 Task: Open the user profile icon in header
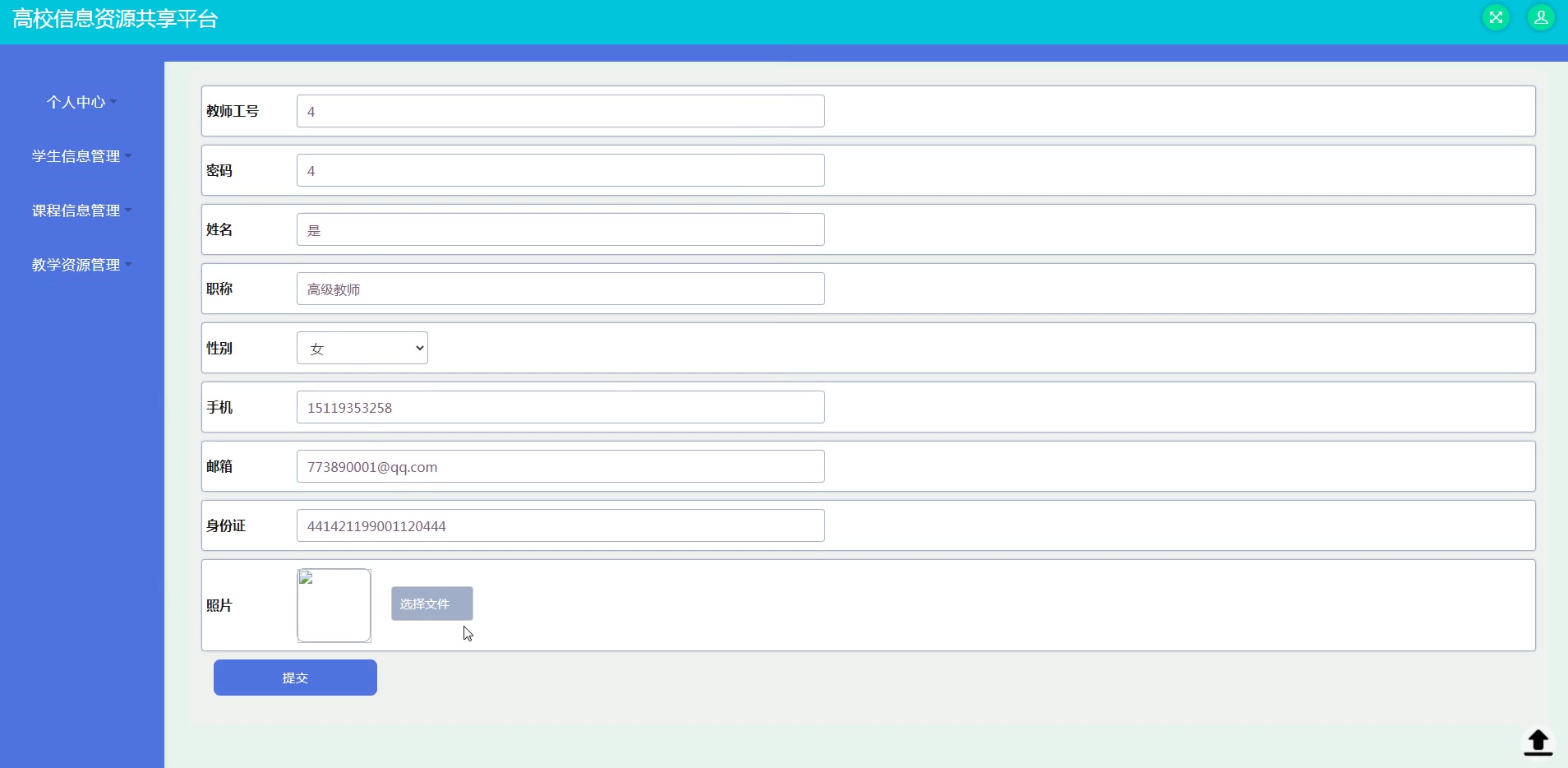tap(1541, 17)
